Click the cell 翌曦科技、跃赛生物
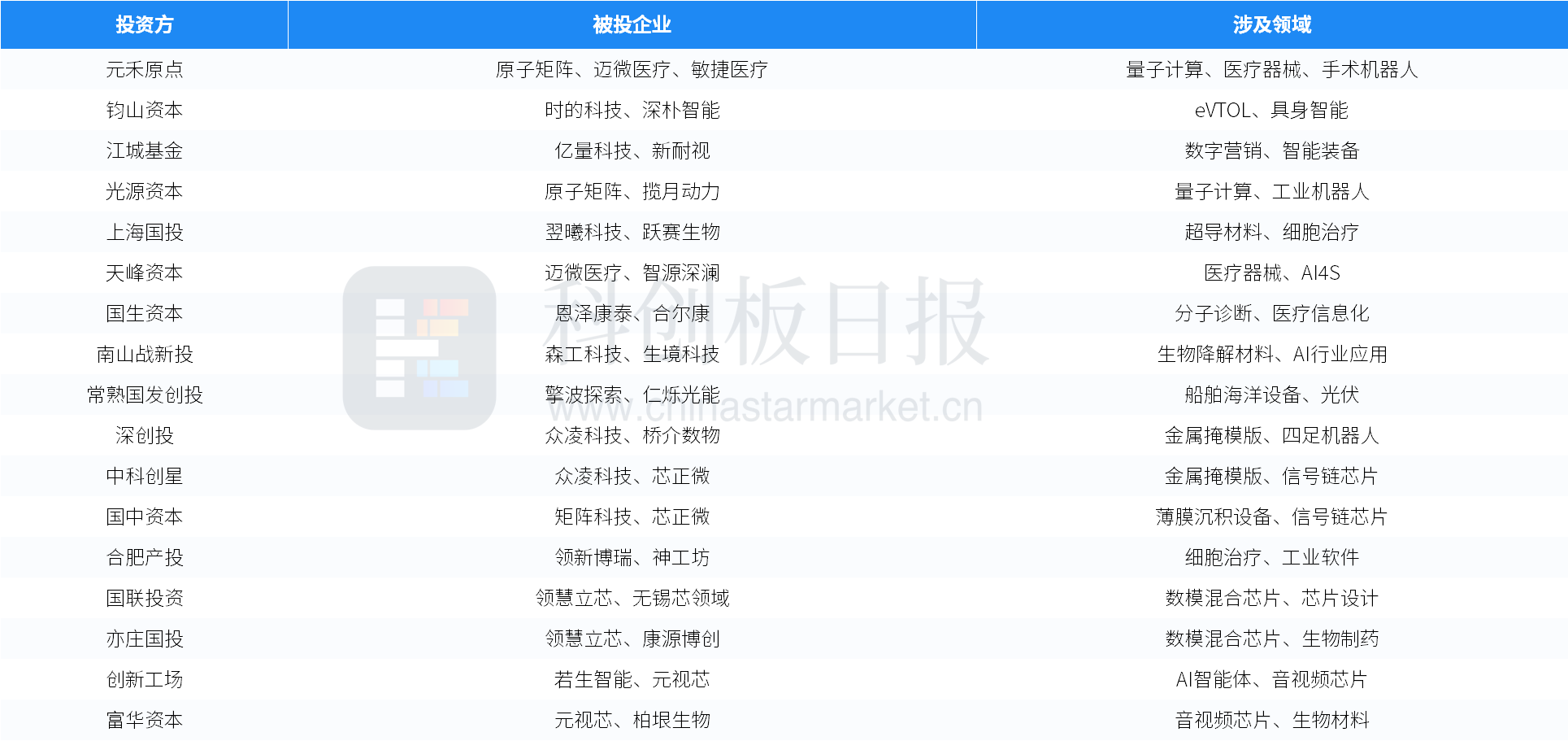The height and width of the screenshot is (741, 1568). (632, 232)
